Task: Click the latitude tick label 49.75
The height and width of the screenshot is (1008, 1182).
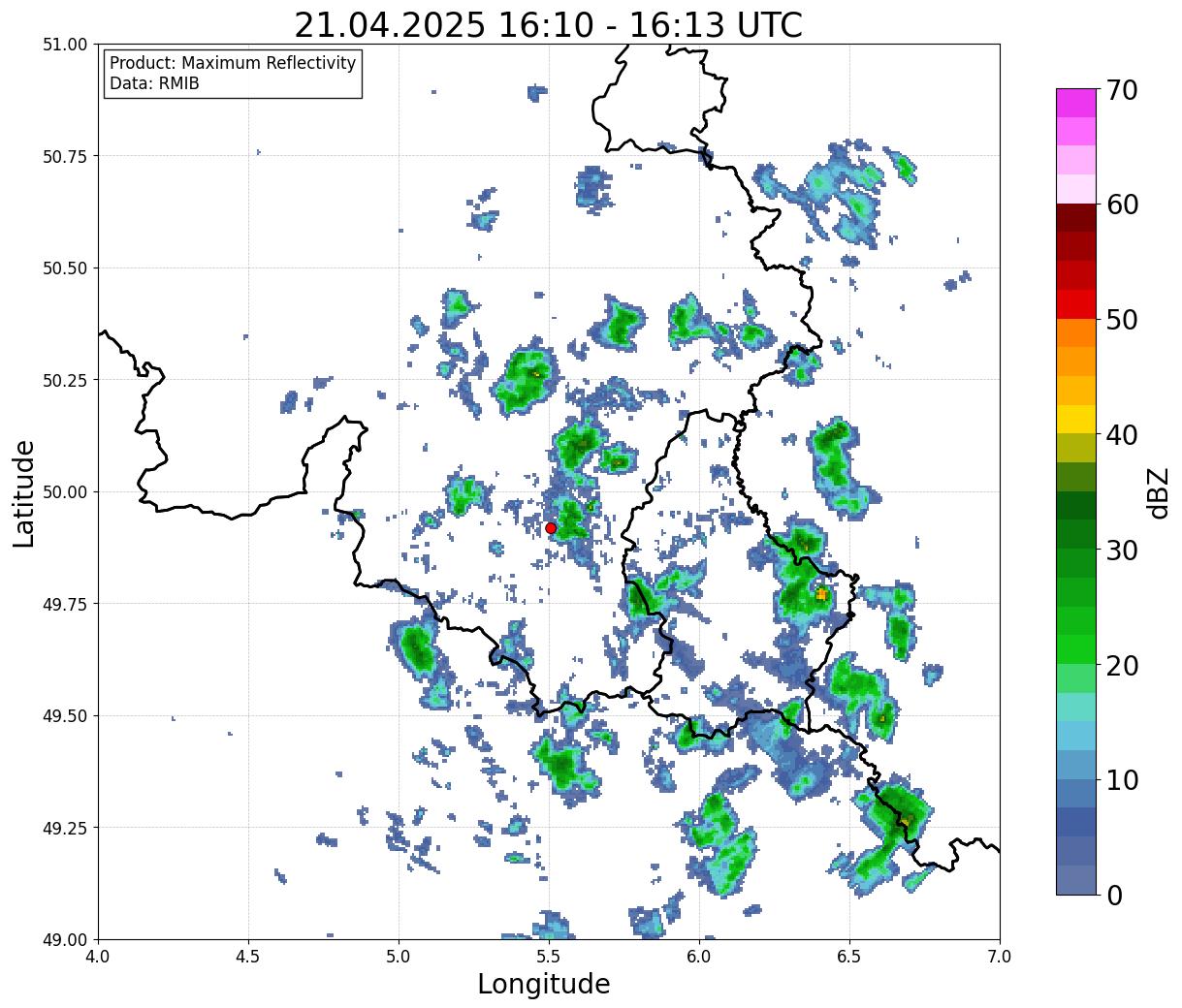Action: click(x=65, y=604)
